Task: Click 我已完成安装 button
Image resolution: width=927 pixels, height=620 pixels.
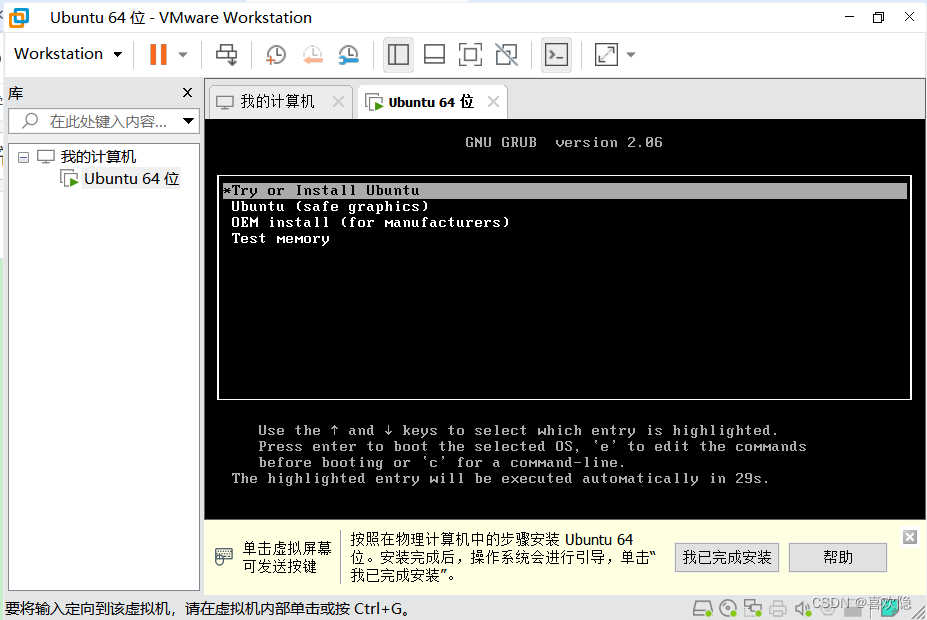Action: pyautogui.click(x=727, y=557)
